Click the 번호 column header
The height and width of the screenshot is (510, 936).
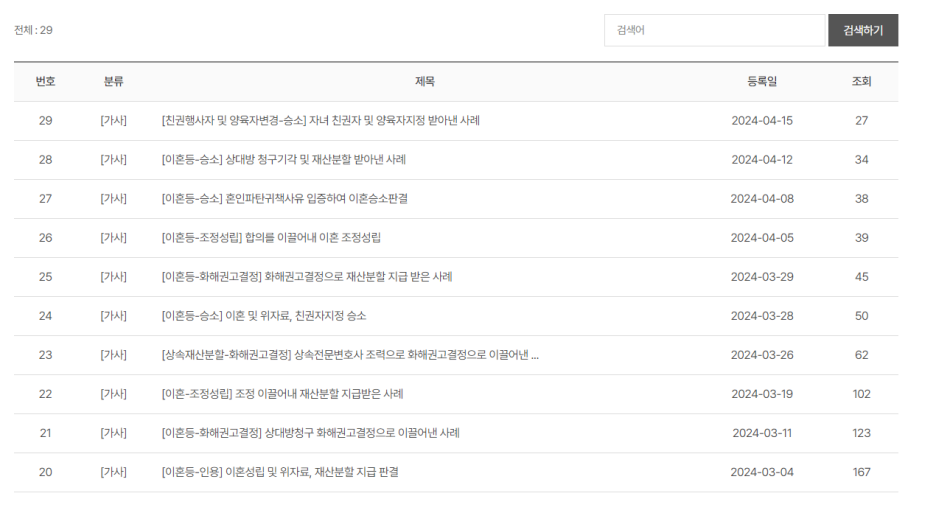[45, 81]
